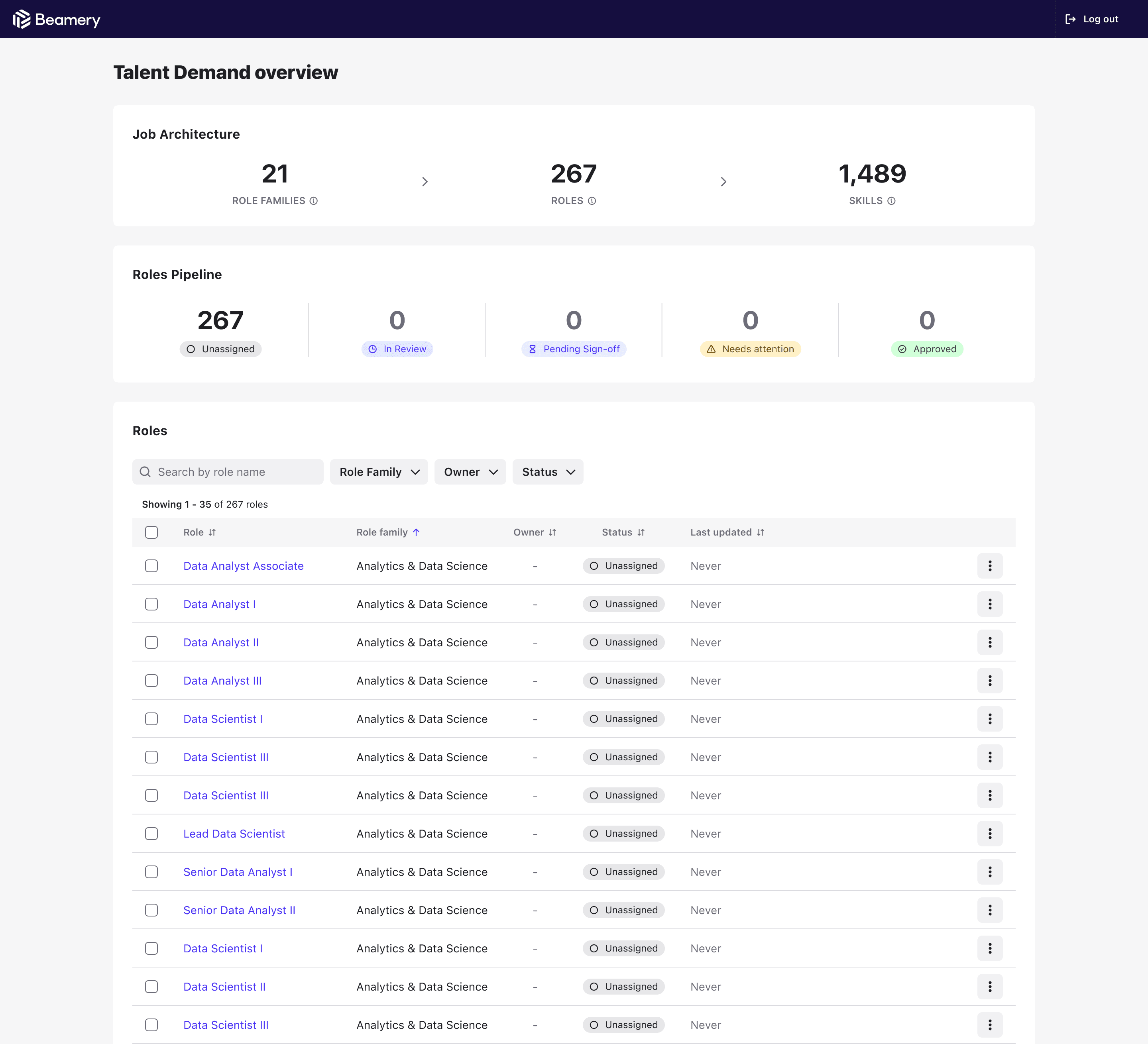Click the Role Families info icon

point(313,201)
